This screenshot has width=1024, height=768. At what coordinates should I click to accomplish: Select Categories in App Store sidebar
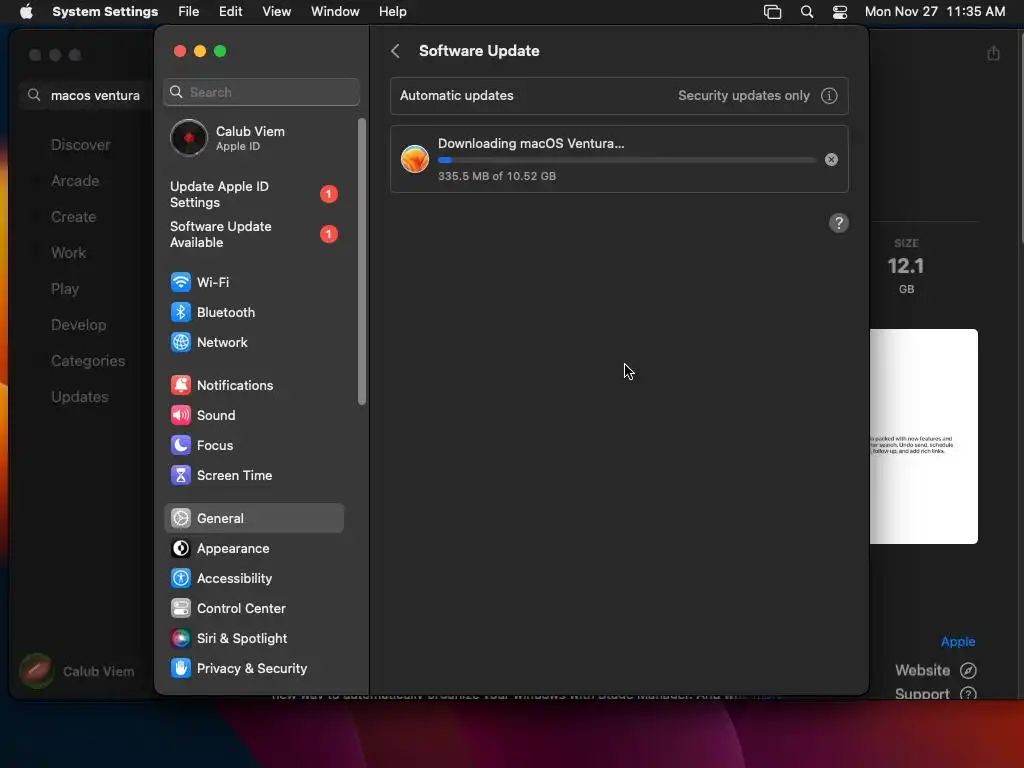(x=88, y=361)
